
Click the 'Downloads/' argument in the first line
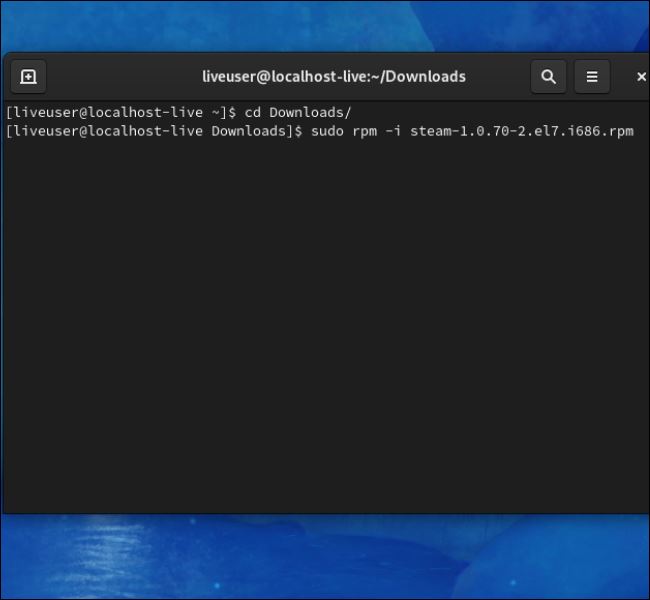point(310,112)
